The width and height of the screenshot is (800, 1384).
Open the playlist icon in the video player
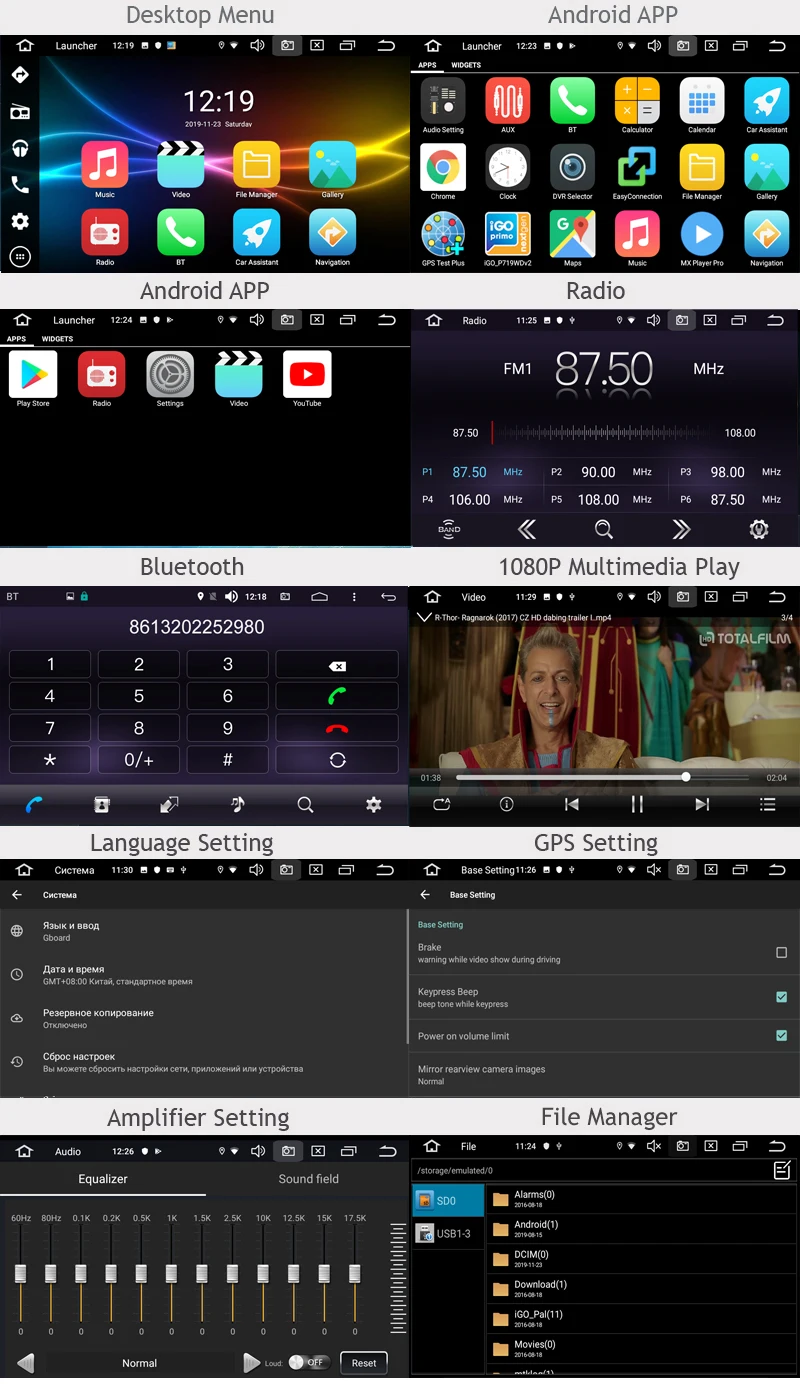pos(767,804)
